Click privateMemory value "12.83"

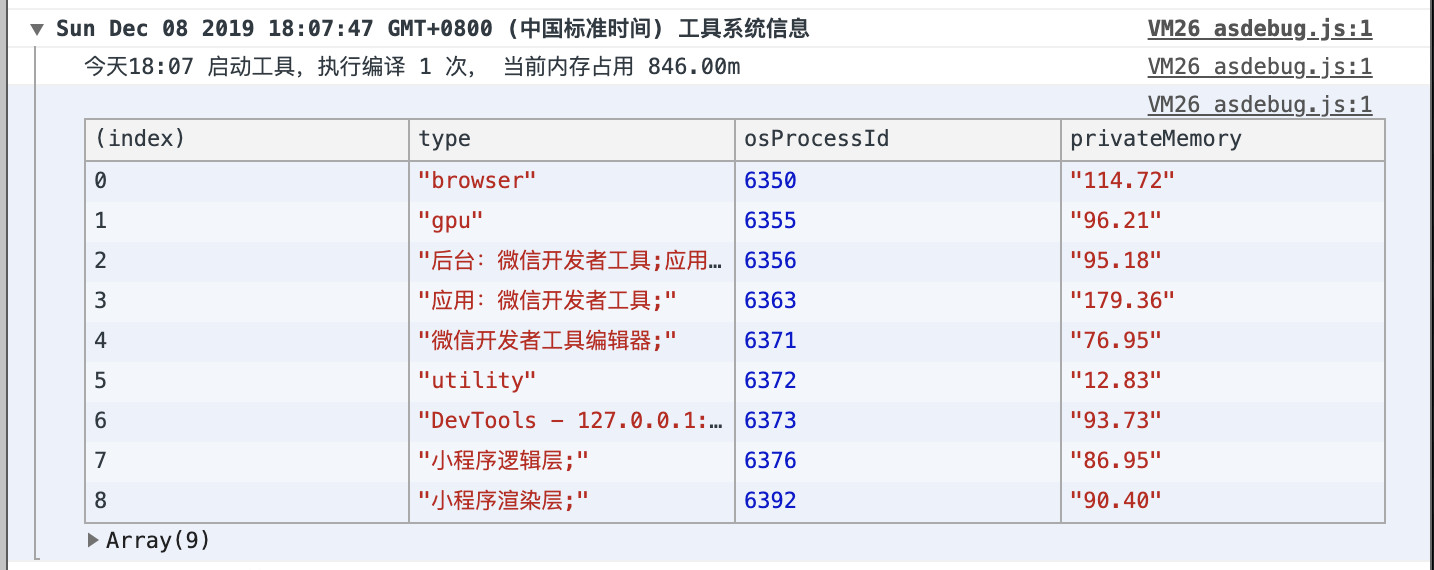[1116, 381]
